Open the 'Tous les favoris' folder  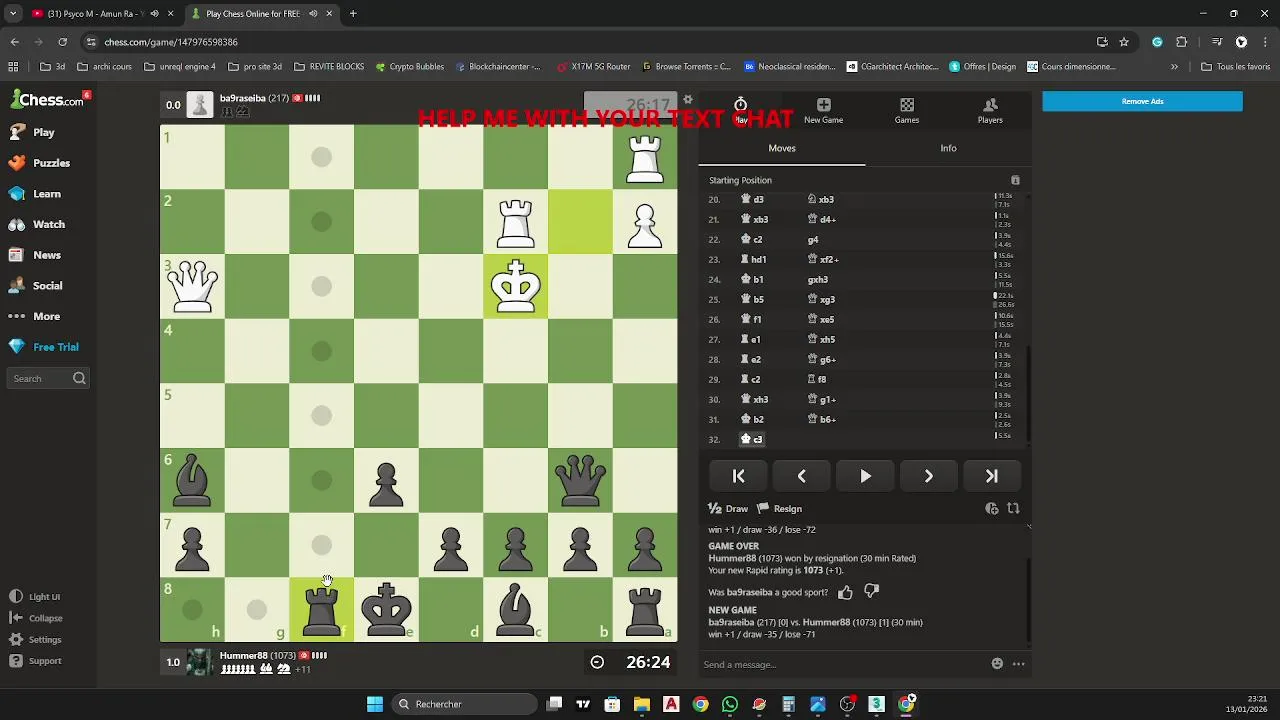[x=1236, y=67]
